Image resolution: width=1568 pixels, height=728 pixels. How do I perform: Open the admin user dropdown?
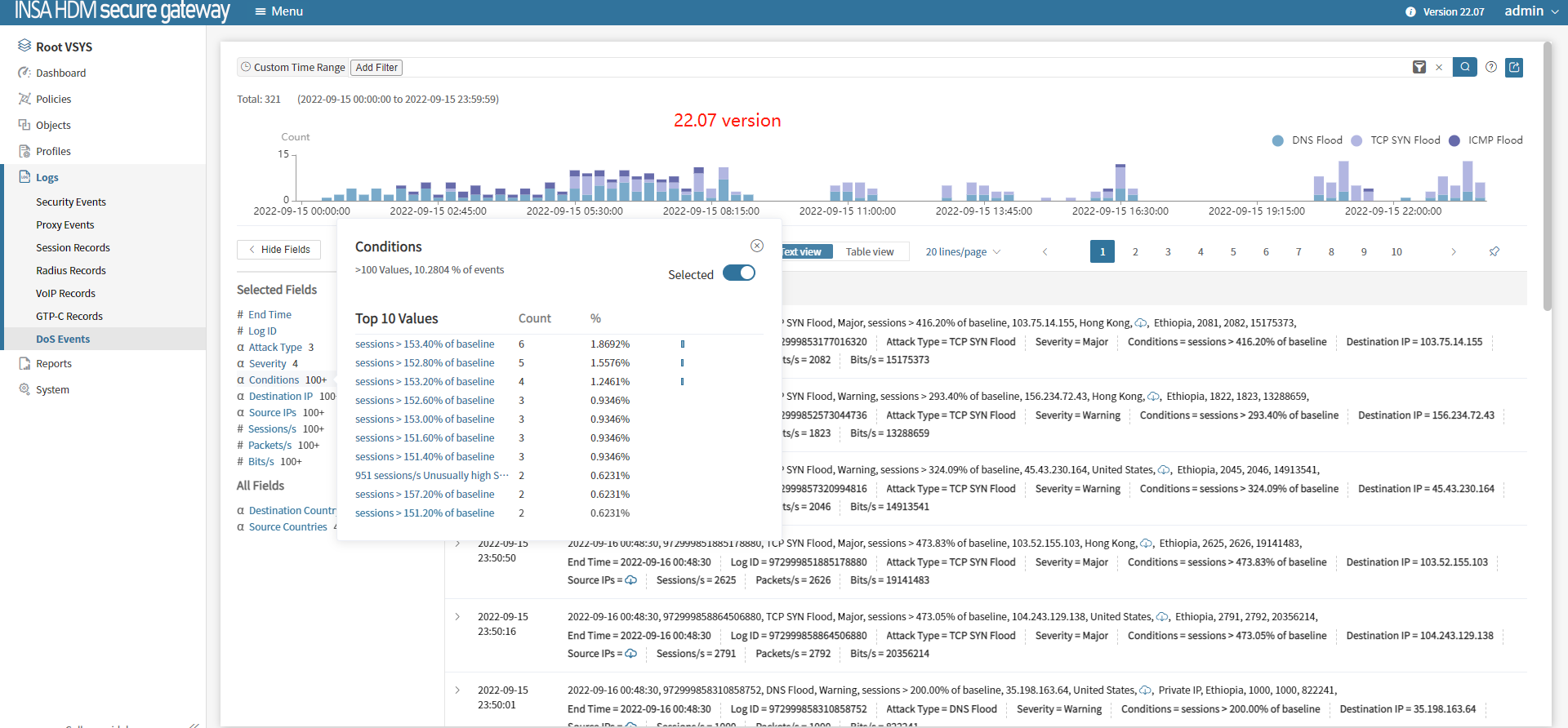[x=1530, y=11]
